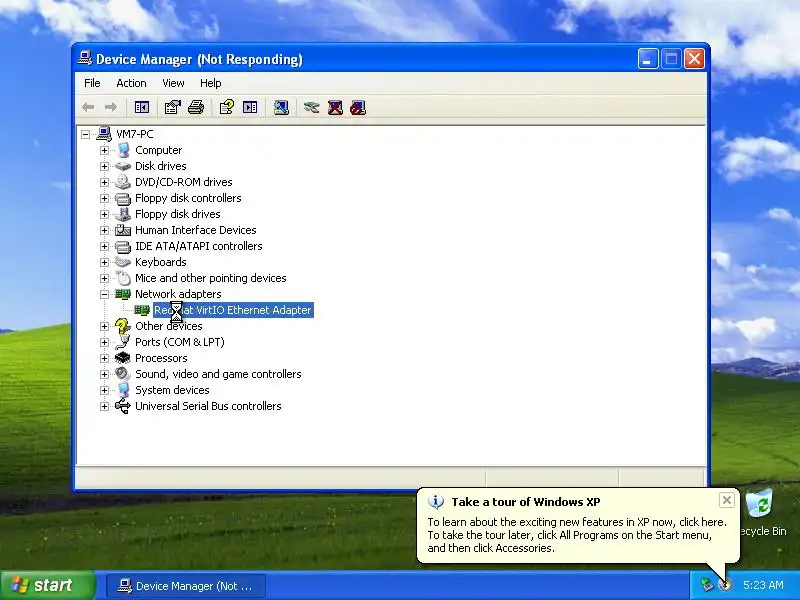This screenshot has height=600, width=800.
Task: Select Red Hat VirtIO Ethernet Adapter text
Action: (233, 310)
